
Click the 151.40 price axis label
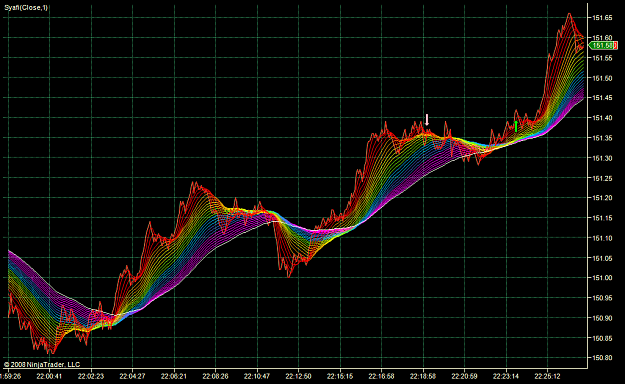[x=602, y=118]
